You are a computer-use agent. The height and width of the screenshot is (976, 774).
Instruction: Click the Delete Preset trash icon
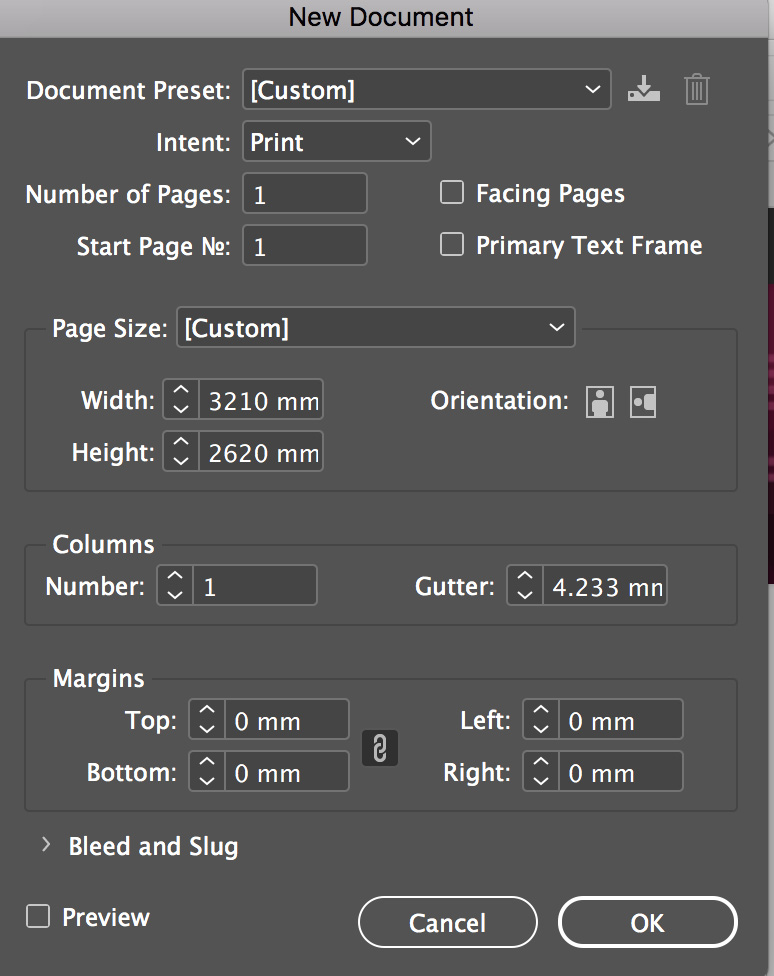pyautogui.click(x=696, y=90)
